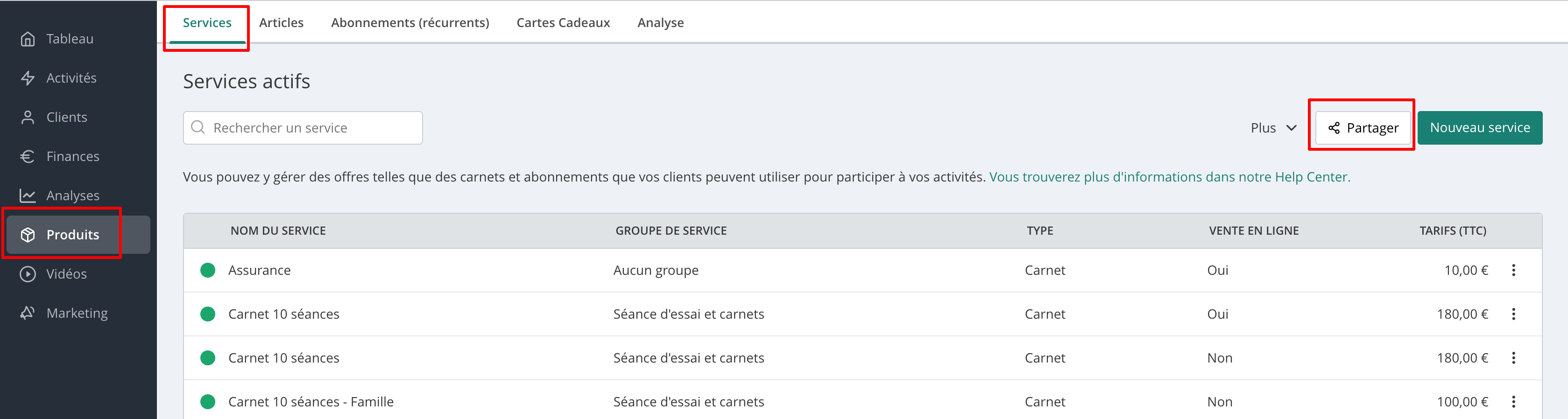This screenshot has width=1568, height=419.
Task: Follow the Help Center information link
Action: [1169, 177]
